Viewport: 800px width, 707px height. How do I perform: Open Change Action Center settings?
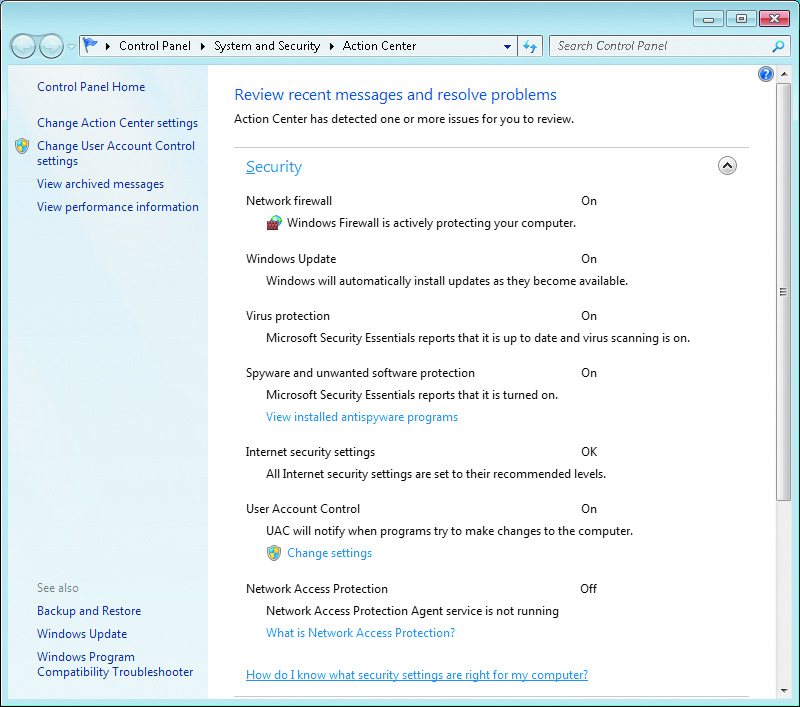(x=117, y=123)
